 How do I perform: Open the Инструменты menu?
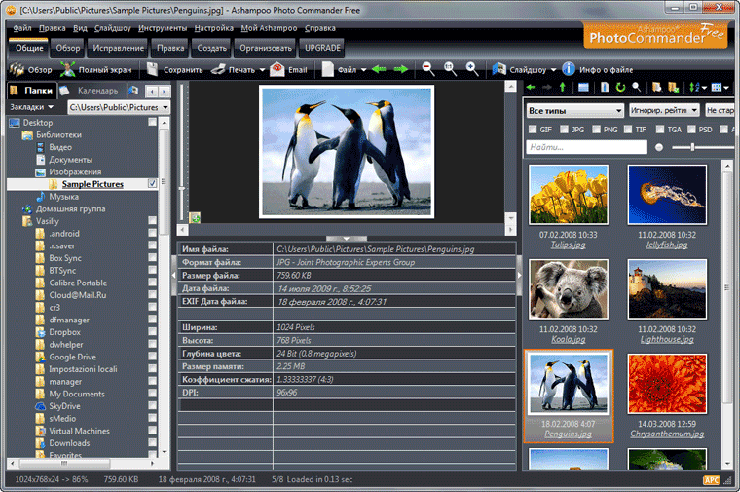pyautogui.click(x=162, y=28)
